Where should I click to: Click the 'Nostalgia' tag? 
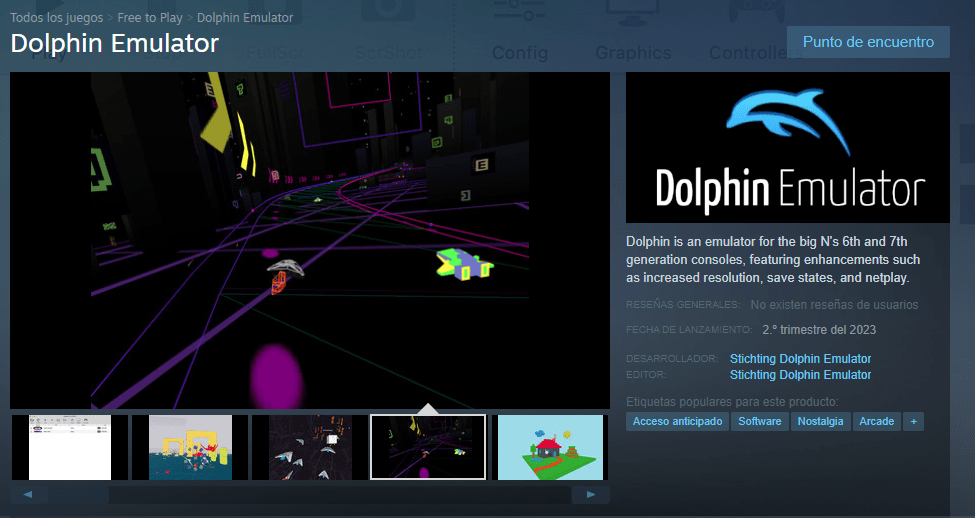point(820,421)
